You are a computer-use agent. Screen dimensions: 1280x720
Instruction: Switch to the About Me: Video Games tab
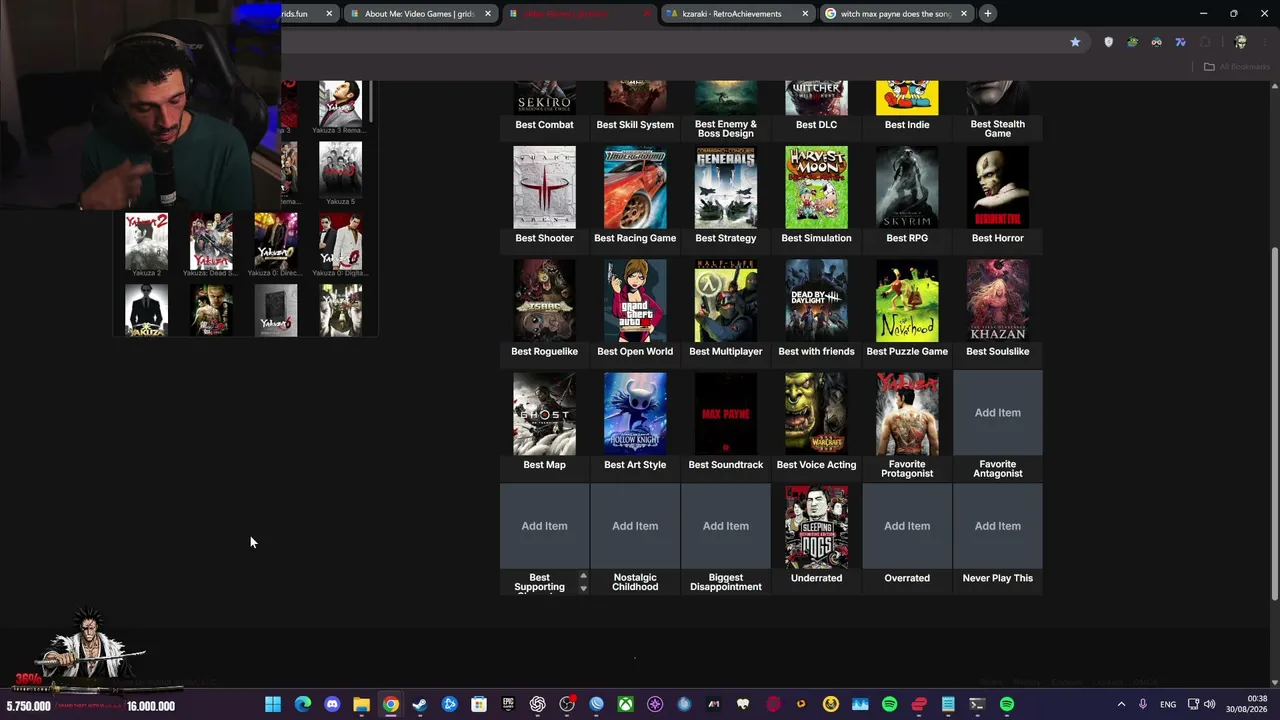[419, 14]
